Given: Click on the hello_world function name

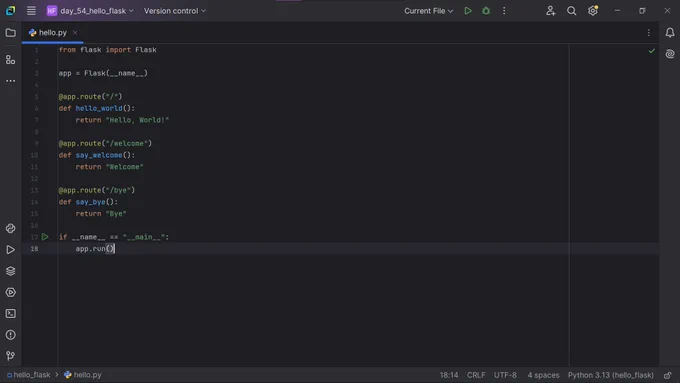Looking at the screenshot, I should point(99,108).
